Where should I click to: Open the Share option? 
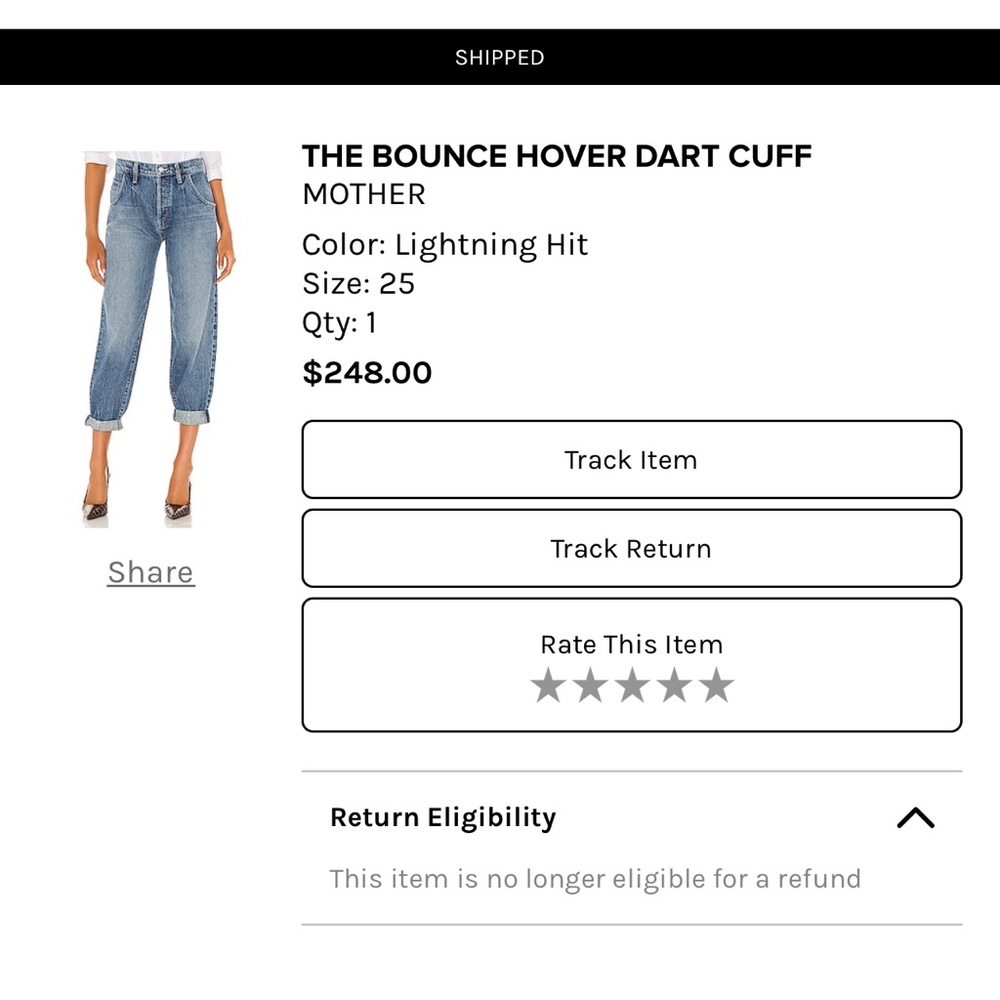click(150, 572)
